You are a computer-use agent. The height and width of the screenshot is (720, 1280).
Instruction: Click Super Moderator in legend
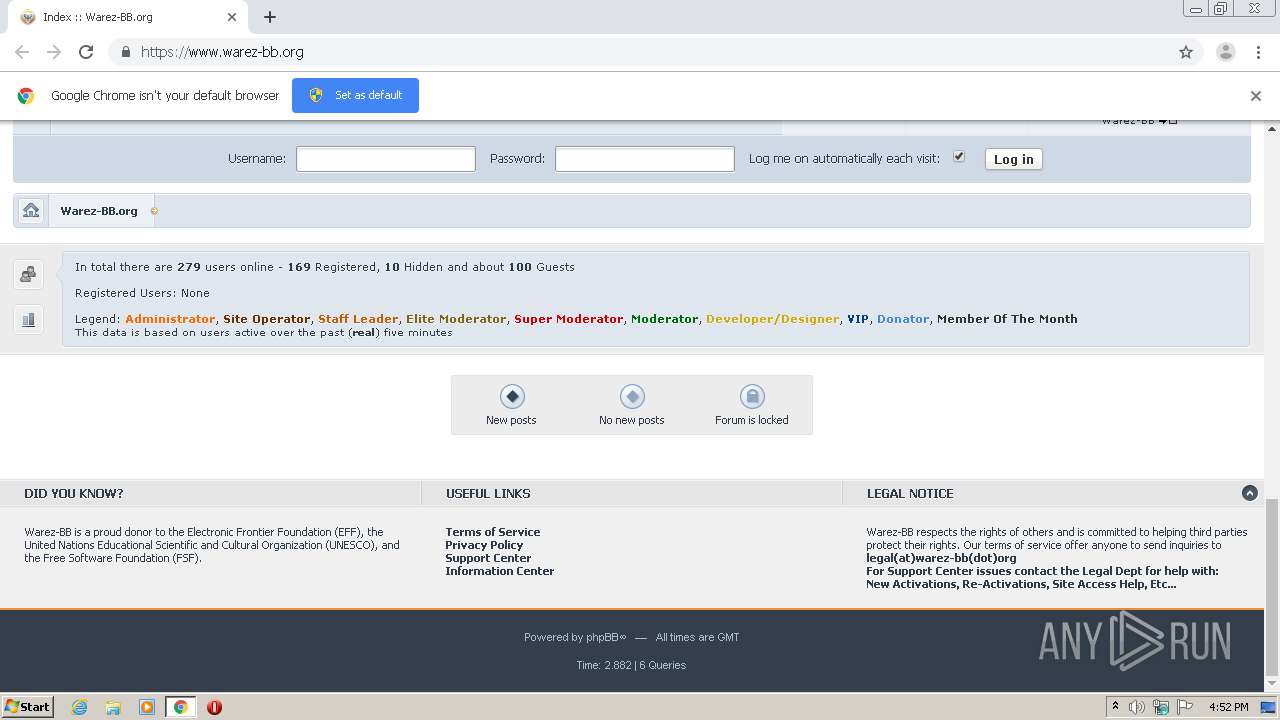point(568,319)
